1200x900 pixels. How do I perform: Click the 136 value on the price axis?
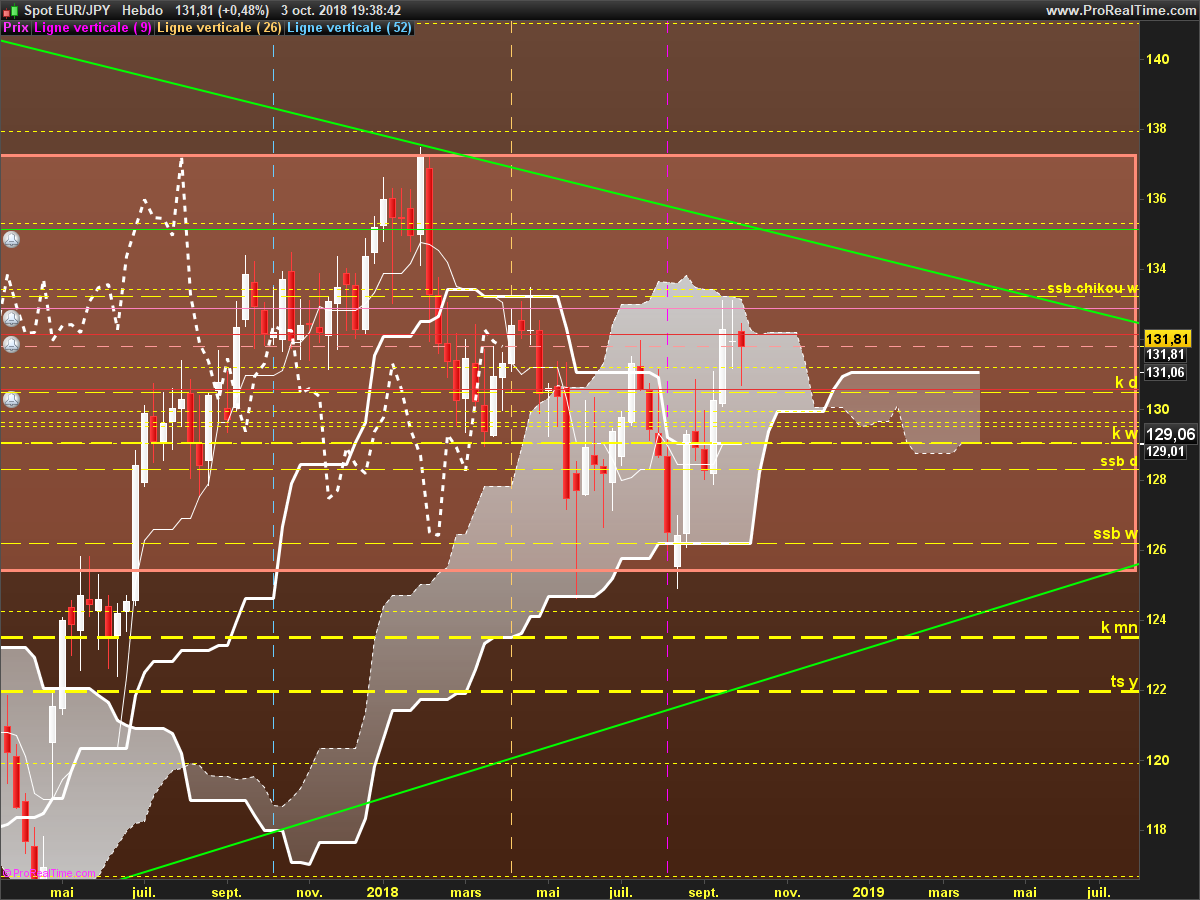[x=1158, y=198]
